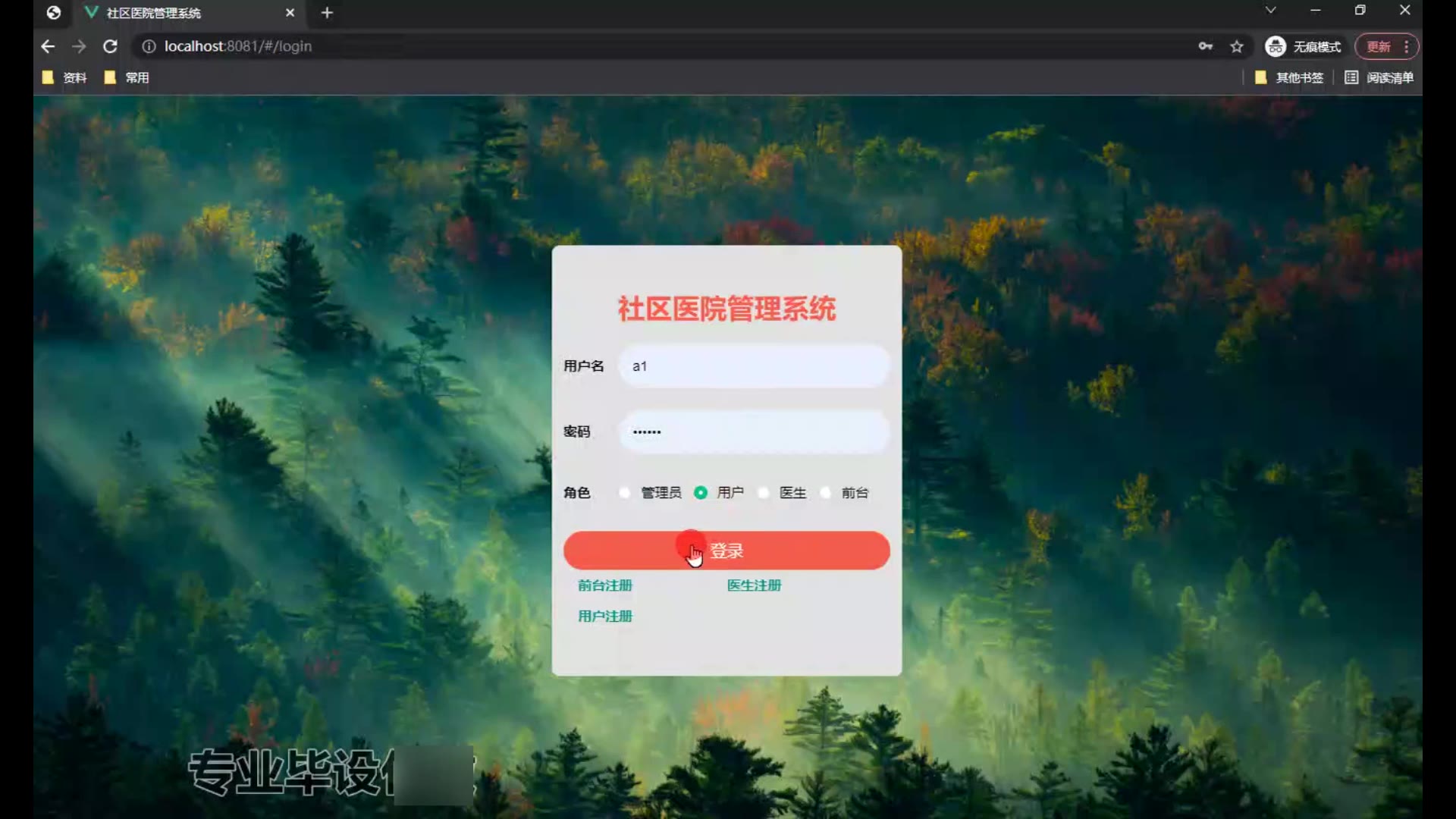Bookmark this page with the star icon
Screen dimensions: 1456x819
click(x=1237, y=46)
